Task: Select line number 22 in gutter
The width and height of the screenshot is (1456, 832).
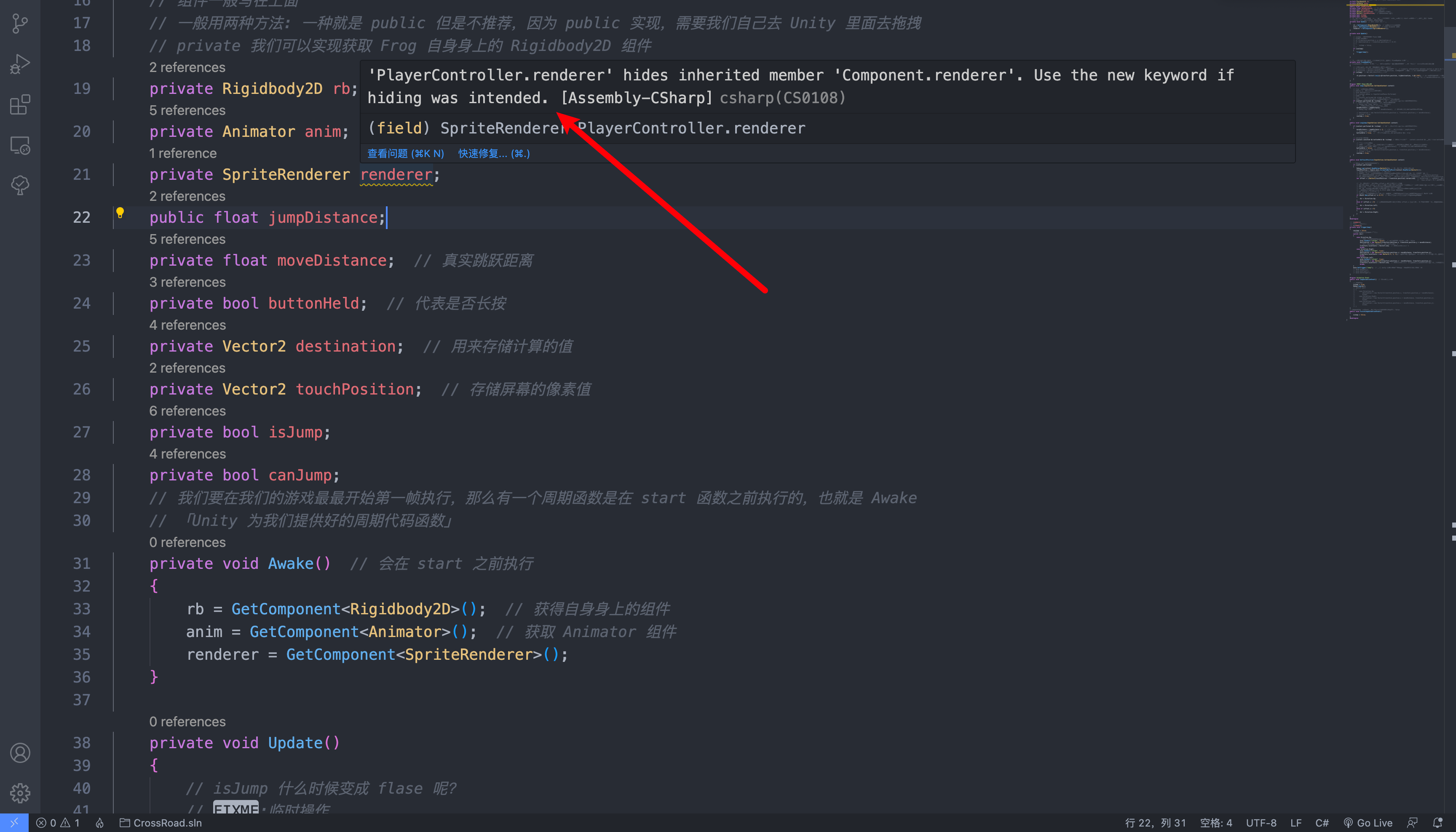Action: [x=82, y=218]
